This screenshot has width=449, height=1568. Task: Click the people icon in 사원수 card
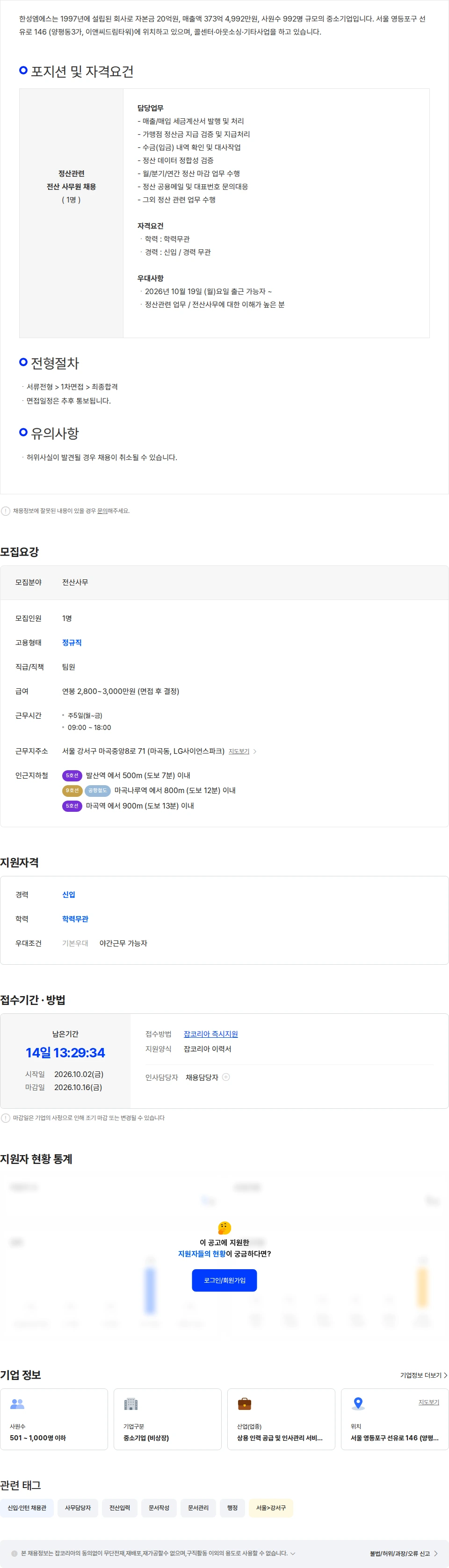tap(17, 1404)
